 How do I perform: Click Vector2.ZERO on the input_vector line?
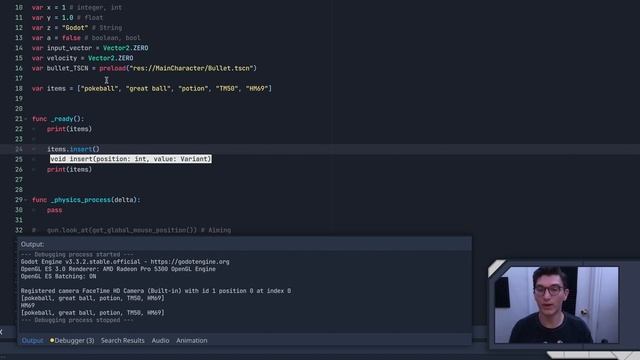(x=125, y=48)
